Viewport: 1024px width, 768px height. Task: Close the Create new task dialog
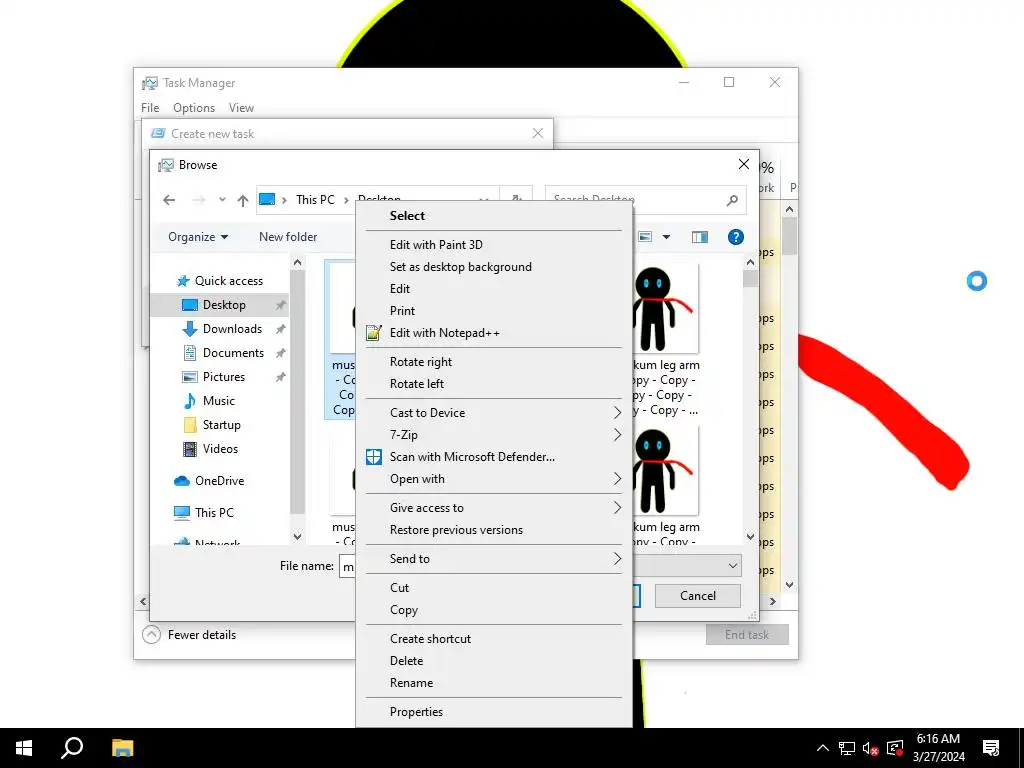537,133
